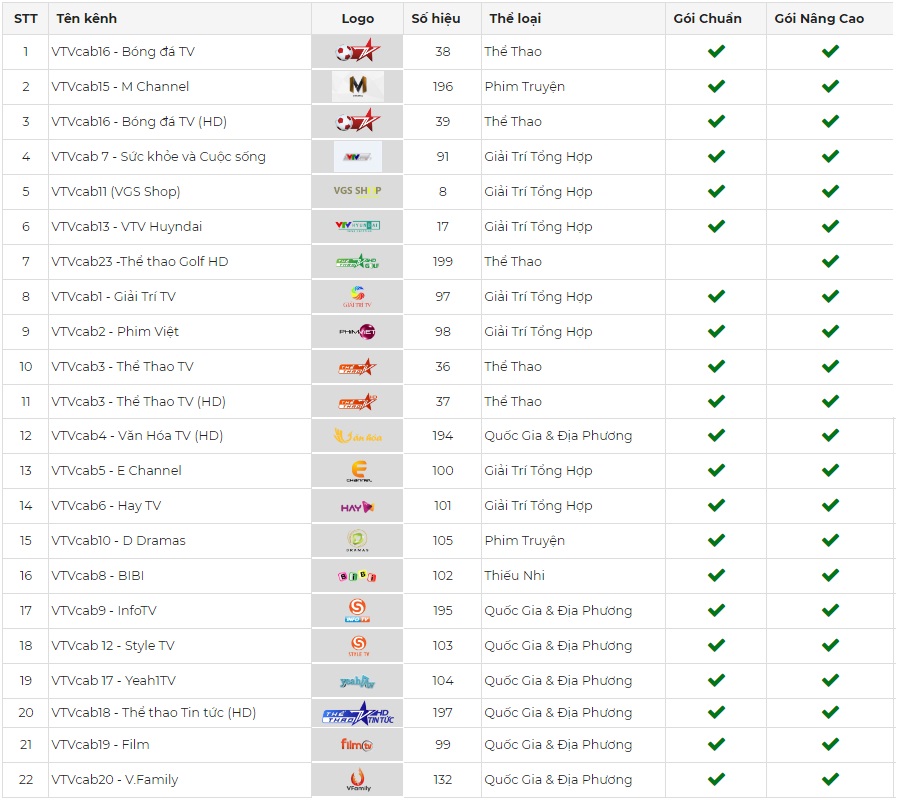
Task: Click the Gói Nâng Cao column header
Action: click(819, 18)
